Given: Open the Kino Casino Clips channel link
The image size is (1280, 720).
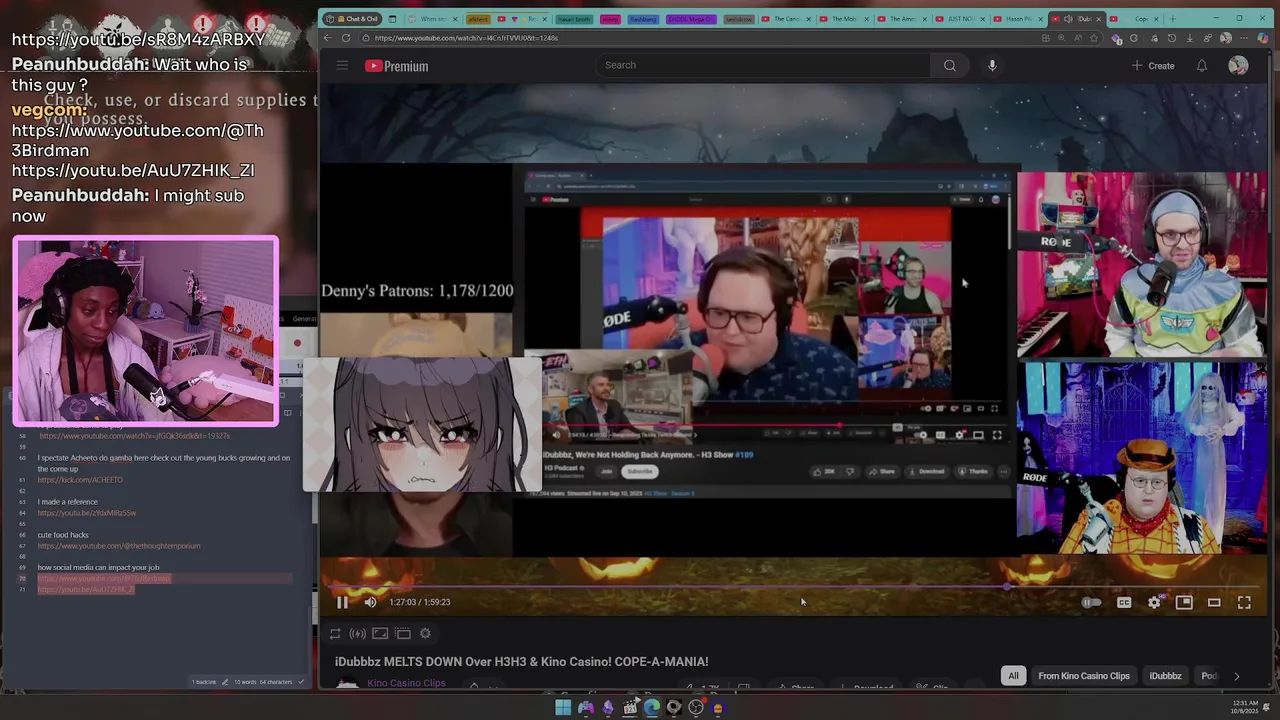Looking at the screenshot, I should point(406,683).
